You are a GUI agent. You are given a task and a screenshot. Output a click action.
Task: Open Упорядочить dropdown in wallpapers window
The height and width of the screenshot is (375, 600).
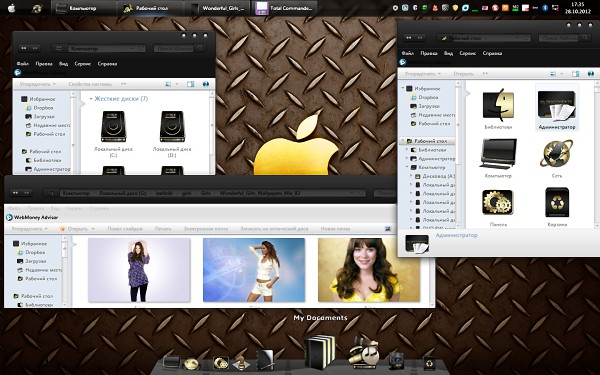point(29,228)
